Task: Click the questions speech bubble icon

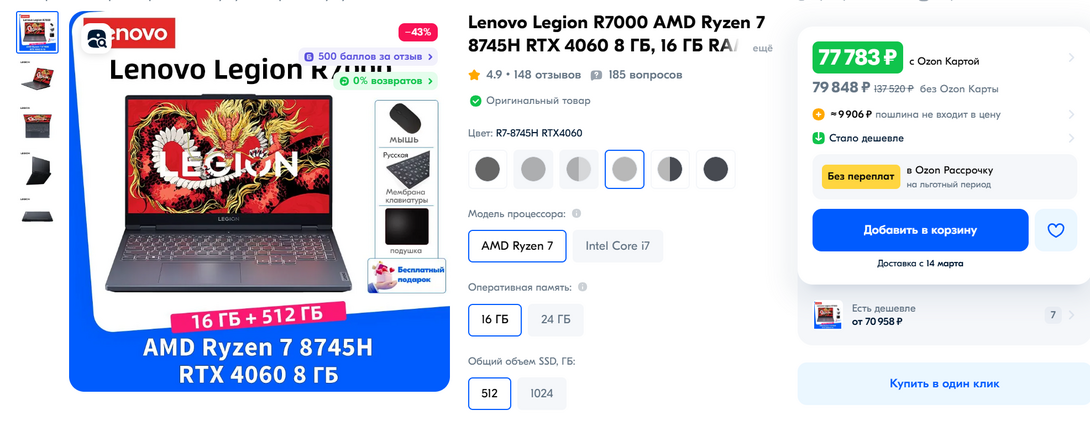Action: pos(596,75)
